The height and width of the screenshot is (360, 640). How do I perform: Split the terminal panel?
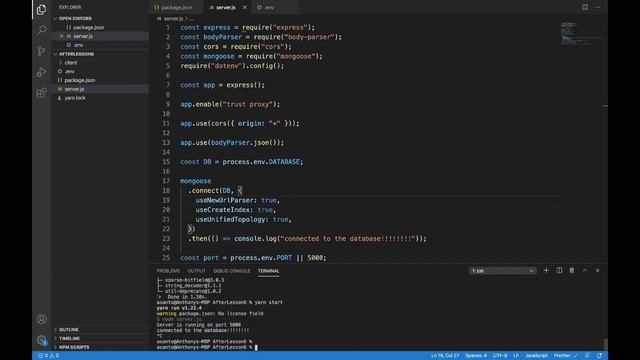click(559, 270)
